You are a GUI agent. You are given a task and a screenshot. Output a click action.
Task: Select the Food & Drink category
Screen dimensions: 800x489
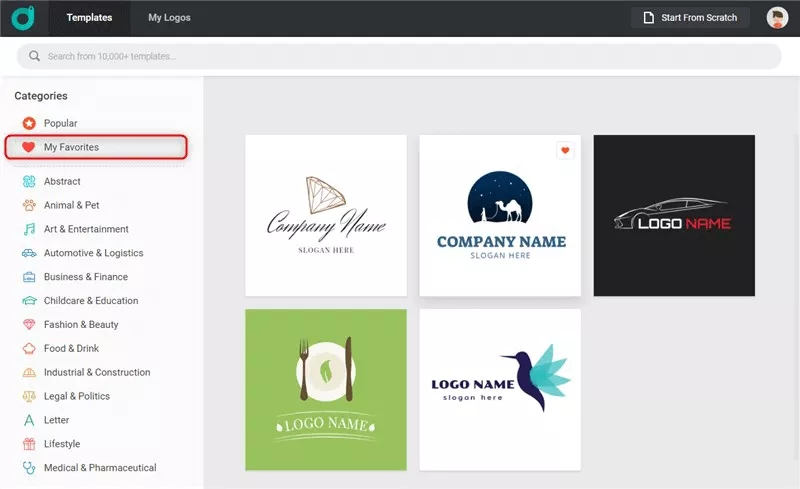pyautogui.click(x=71, y=349)
